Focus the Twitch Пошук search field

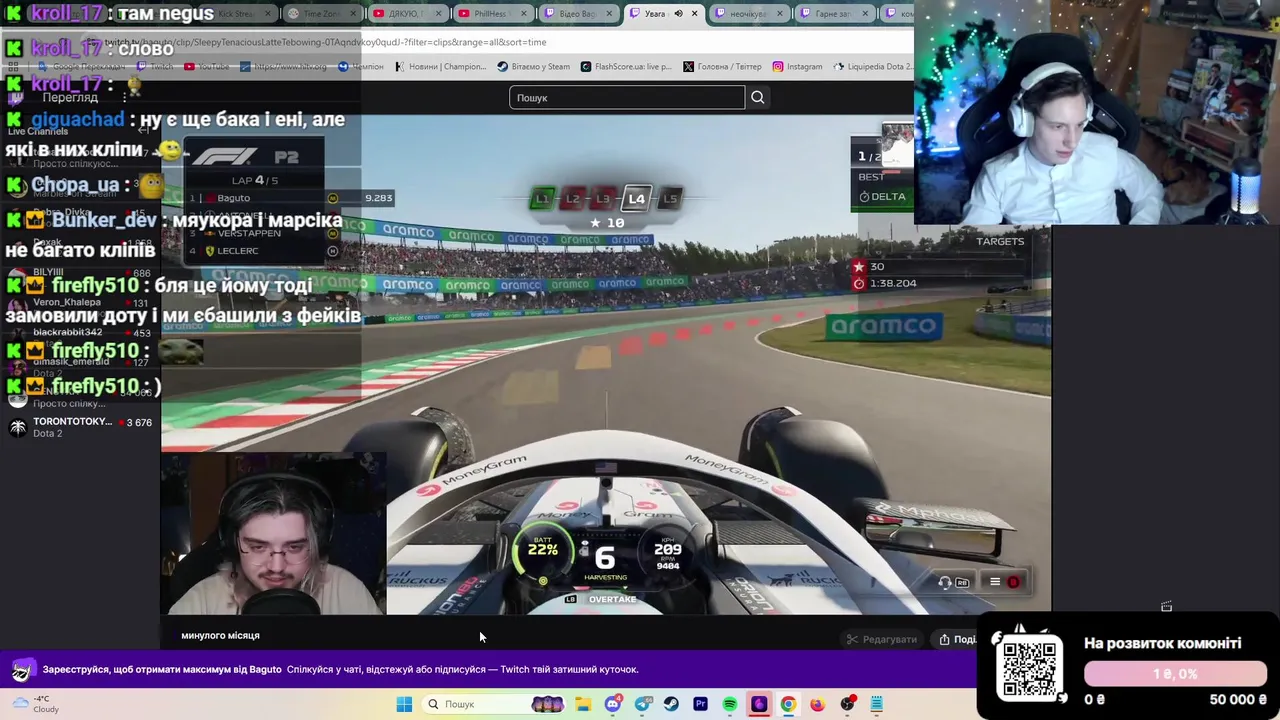coord(627,97)
